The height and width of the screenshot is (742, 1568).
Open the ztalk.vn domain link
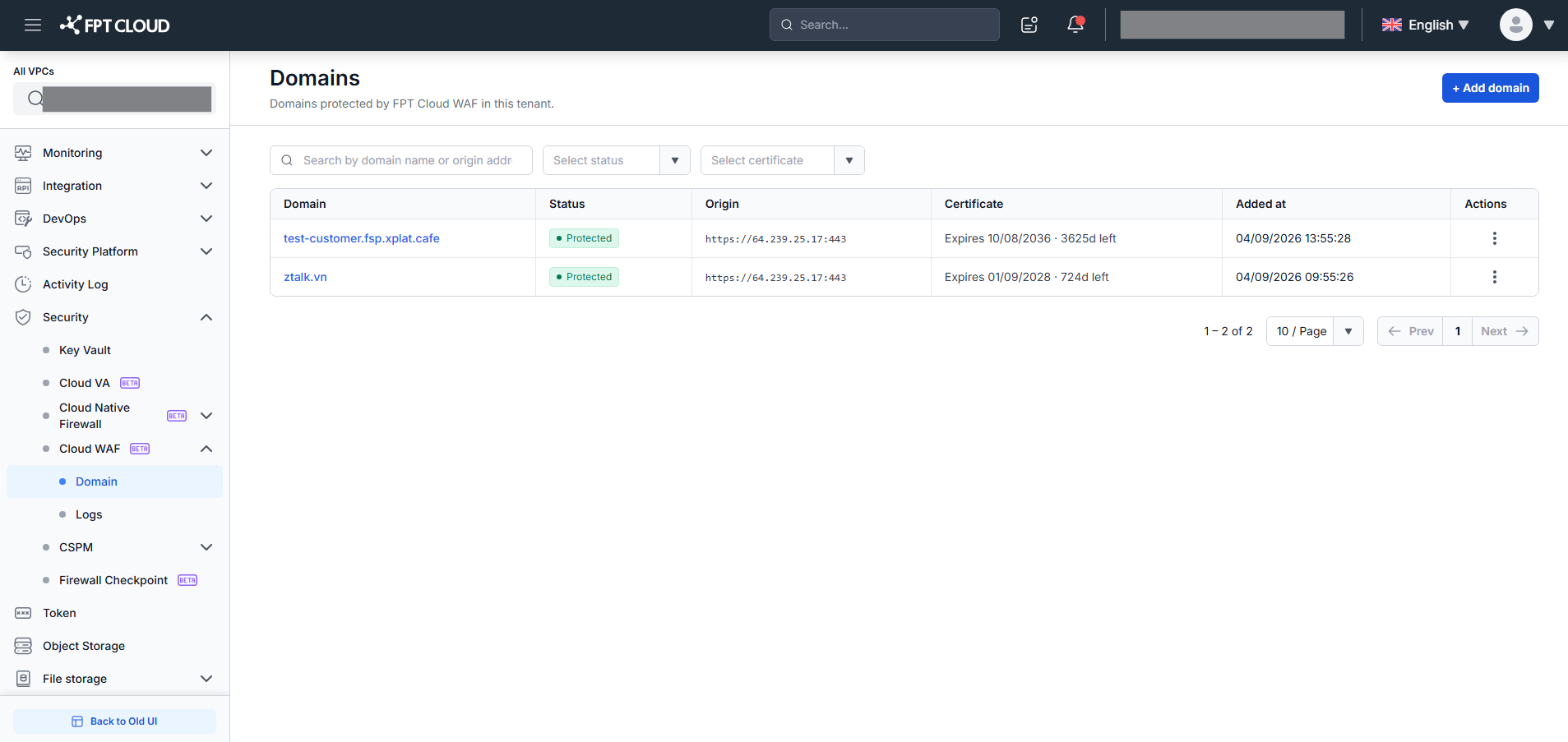(x=305, y=277)
